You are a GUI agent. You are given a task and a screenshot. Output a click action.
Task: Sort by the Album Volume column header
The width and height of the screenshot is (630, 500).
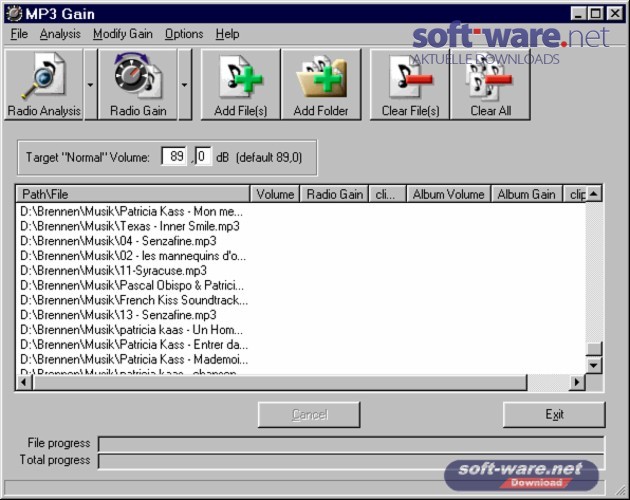(448, 194)
